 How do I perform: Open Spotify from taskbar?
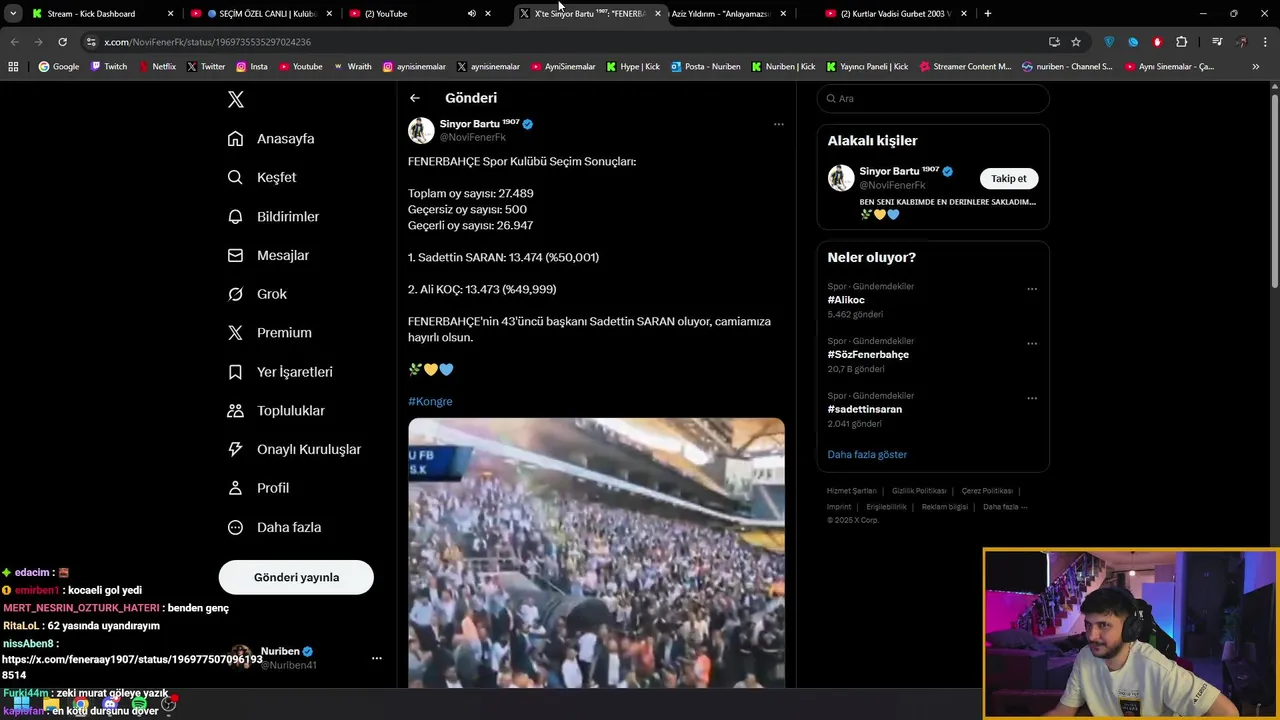point(139,704)
